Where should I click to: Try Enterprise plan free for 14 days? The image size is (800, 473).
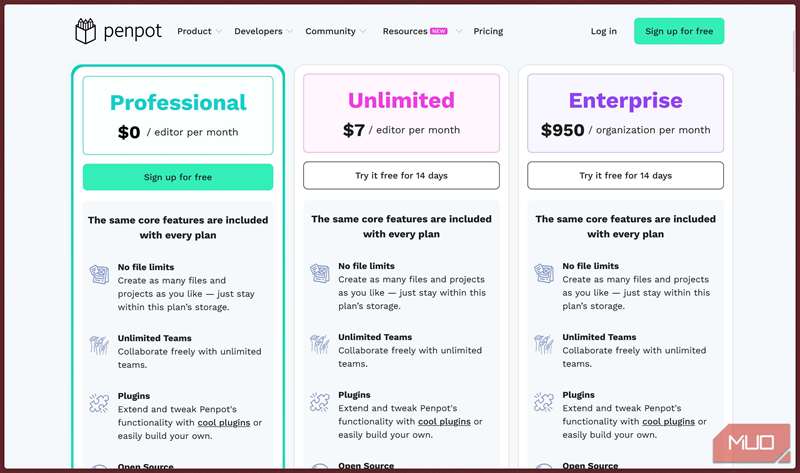625,176
